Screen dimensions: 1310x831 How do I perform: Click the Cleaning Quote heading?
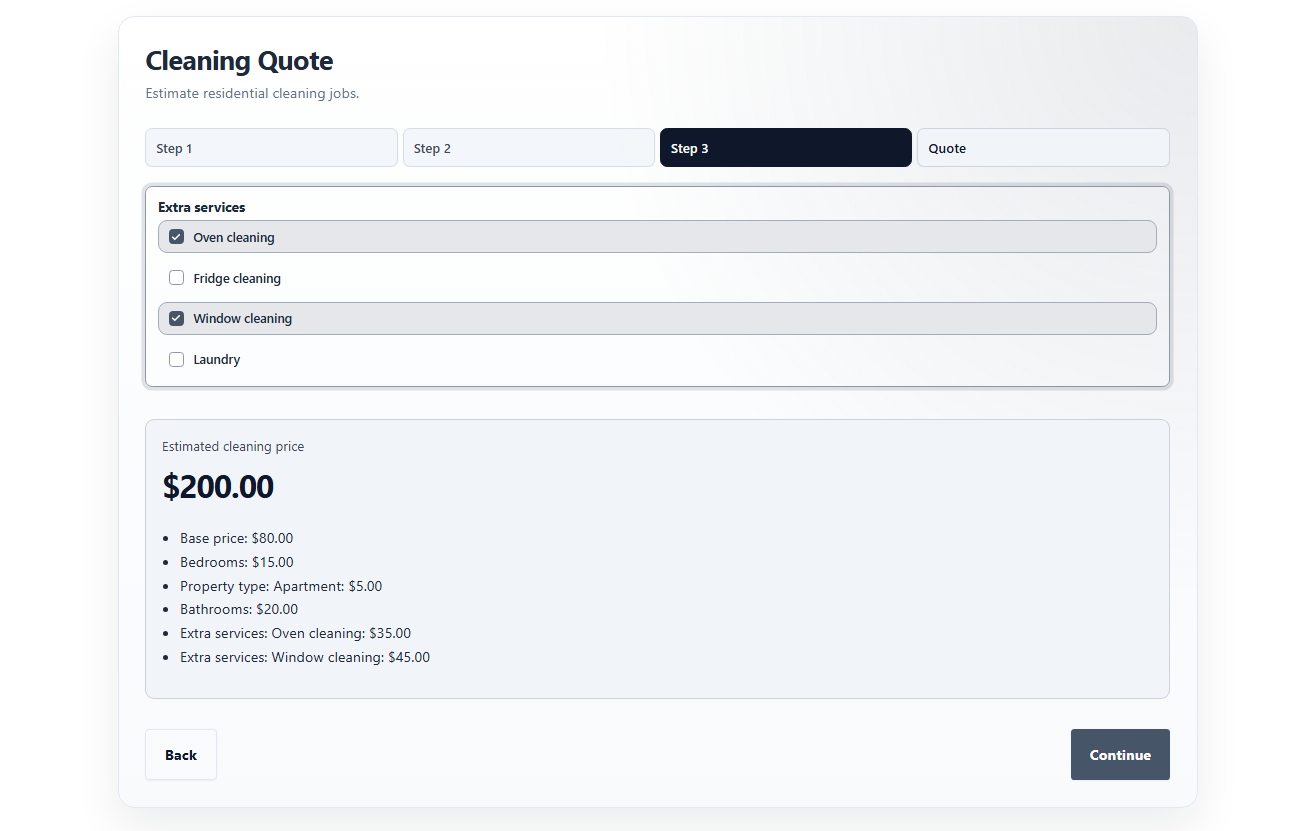click(x=240, y=61)
